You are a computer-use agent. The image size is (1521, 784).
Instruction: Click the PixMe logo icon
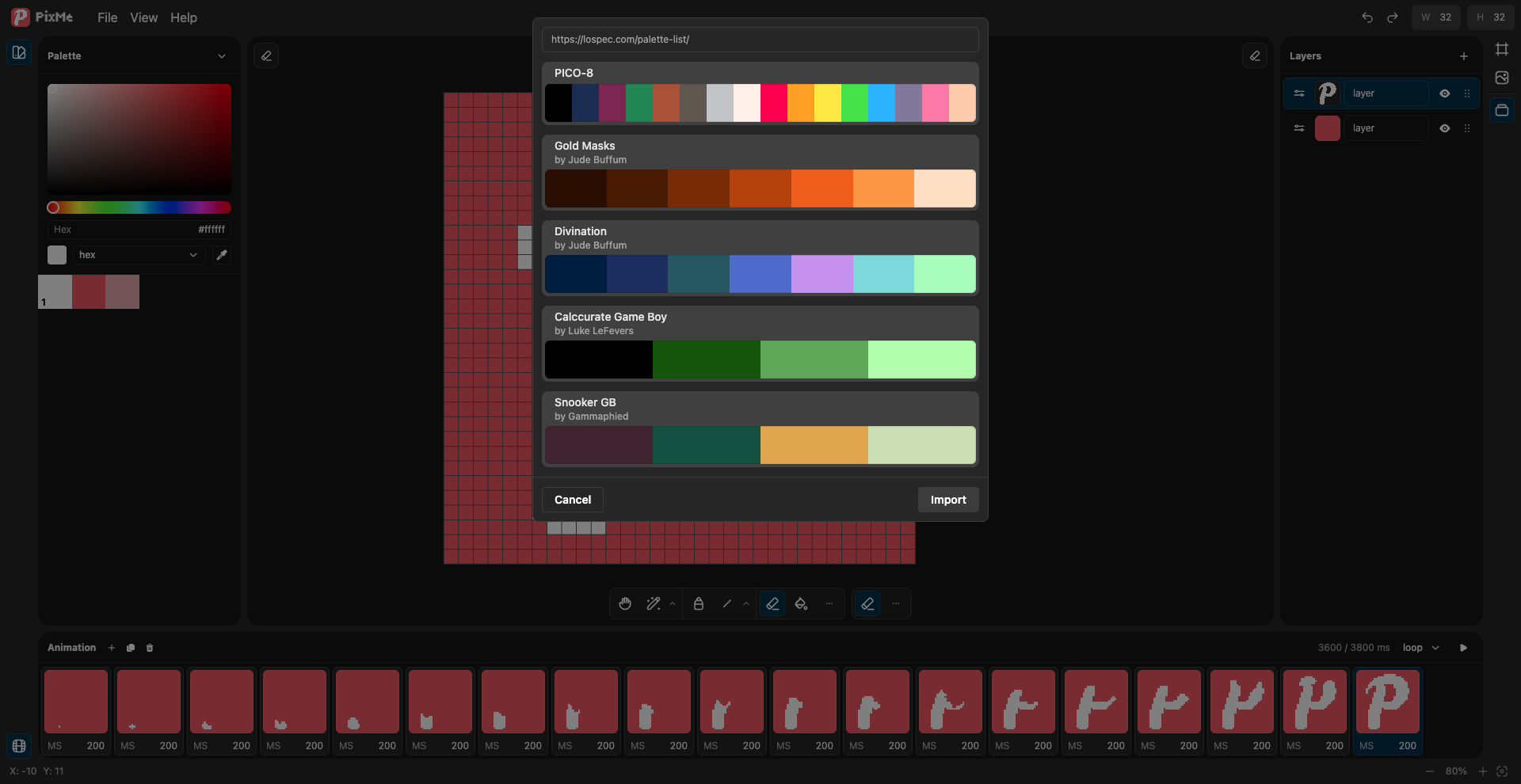pos(20,17)
